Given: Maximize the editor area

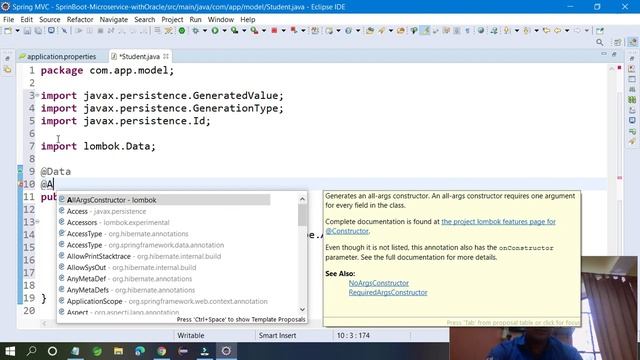Looking at the screenshot, I should 614,54.
